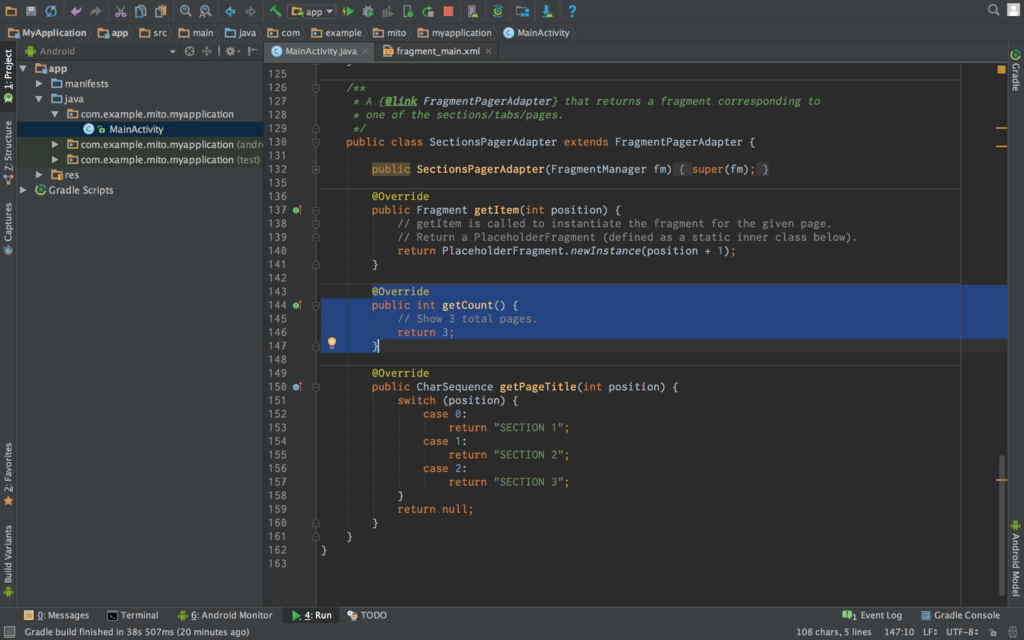Open the SDK Manager download icon
Screen dimensions: 1024x640
click(547, 11)
